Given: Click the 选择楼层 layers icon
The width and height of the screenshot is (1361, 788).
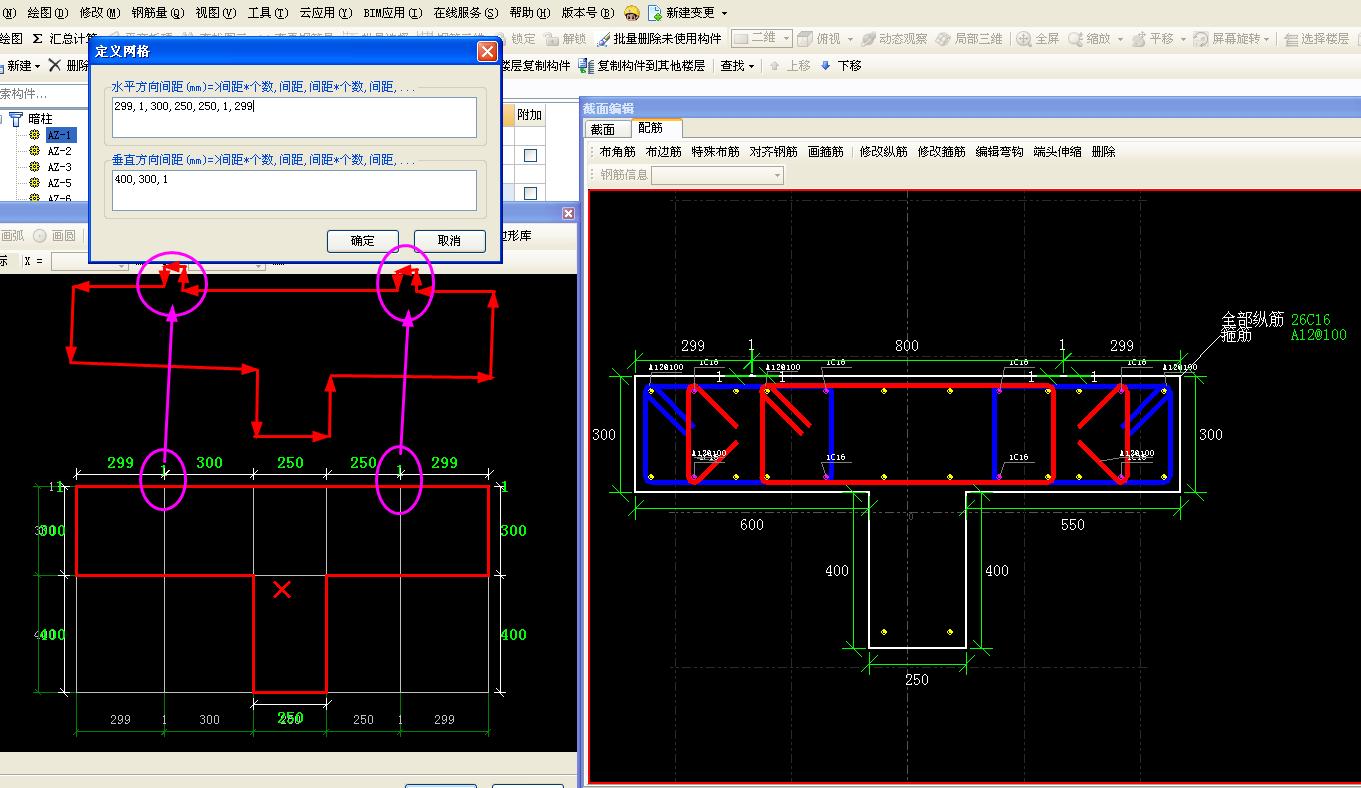Looking at the screenshot, I should [x=1291, y=39].
